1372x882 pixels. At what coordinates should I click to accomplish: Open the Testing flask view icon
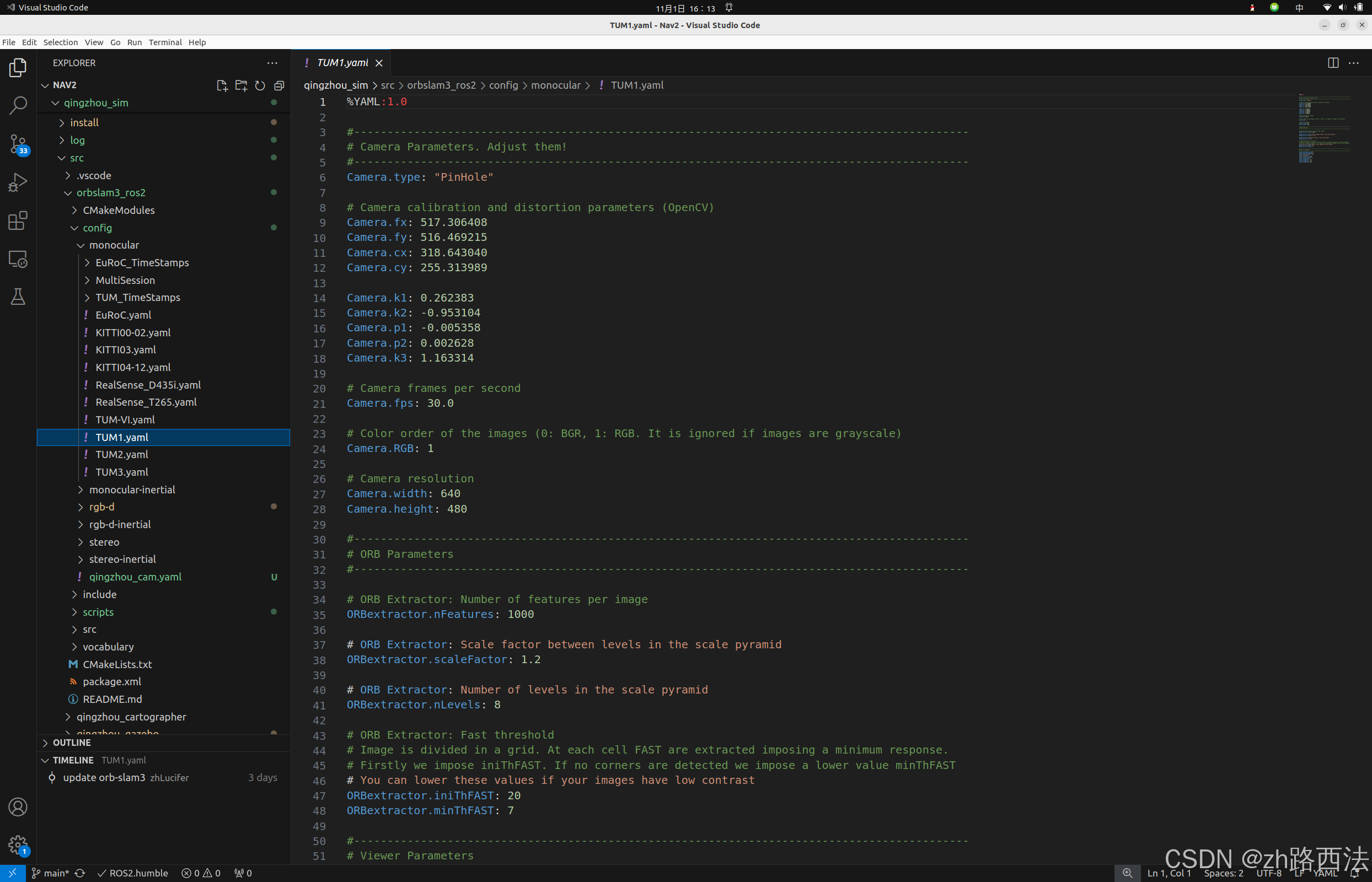click(x=18, y=297)
